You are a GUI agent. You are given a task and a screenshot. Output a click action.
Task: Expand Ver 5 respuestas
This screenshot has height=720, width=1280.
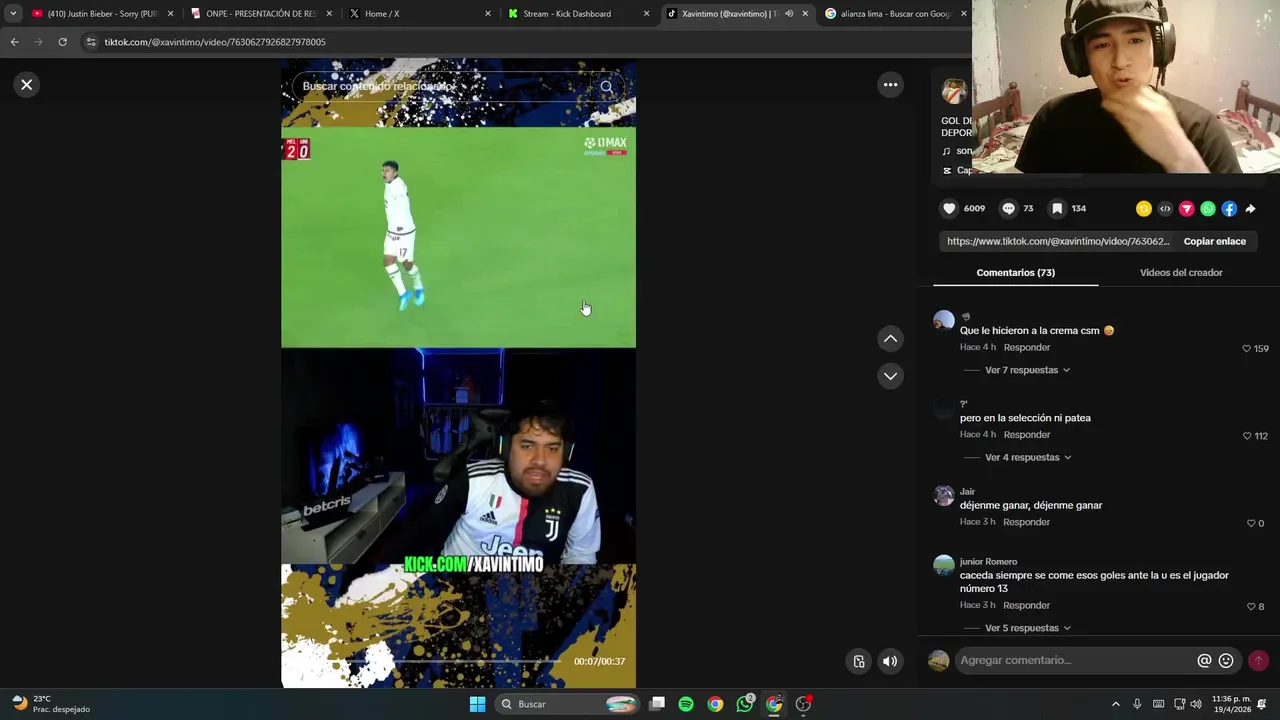1028,628
